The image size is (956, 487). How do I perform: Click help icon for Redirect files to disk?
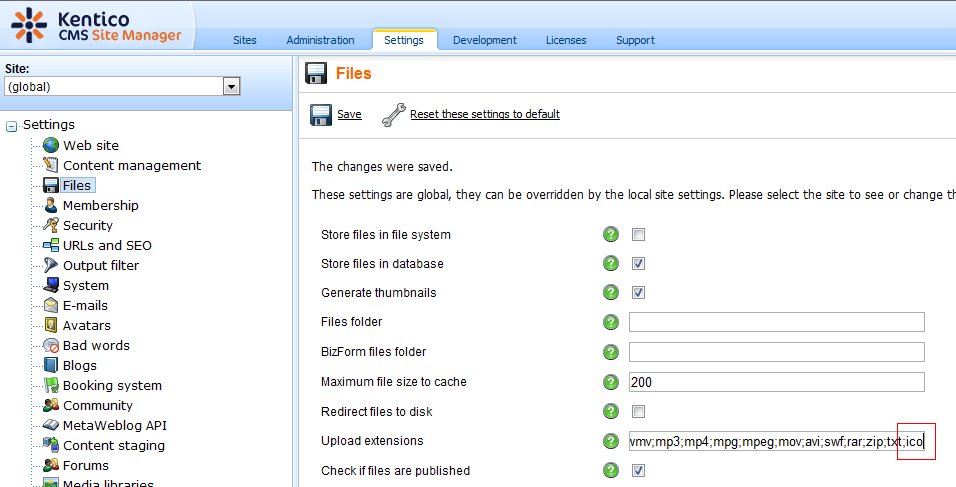click(610, 411)
